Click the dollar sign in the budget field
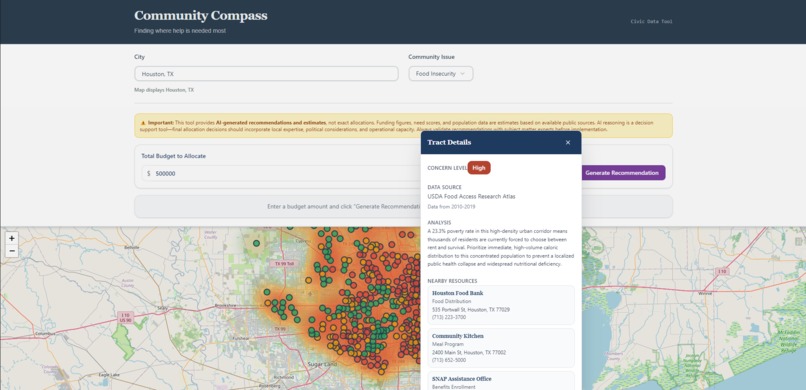The width and height of the screenshot is (806, 390). [149, 174]
